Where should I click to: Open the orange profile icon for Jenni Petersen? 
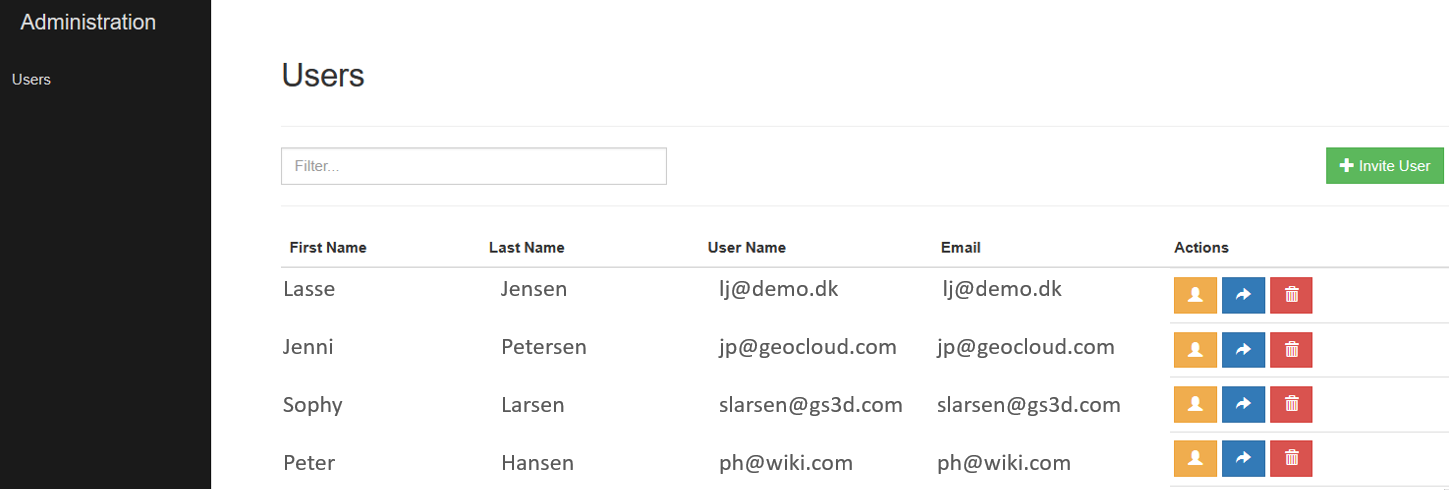(x=1195, y=349)
